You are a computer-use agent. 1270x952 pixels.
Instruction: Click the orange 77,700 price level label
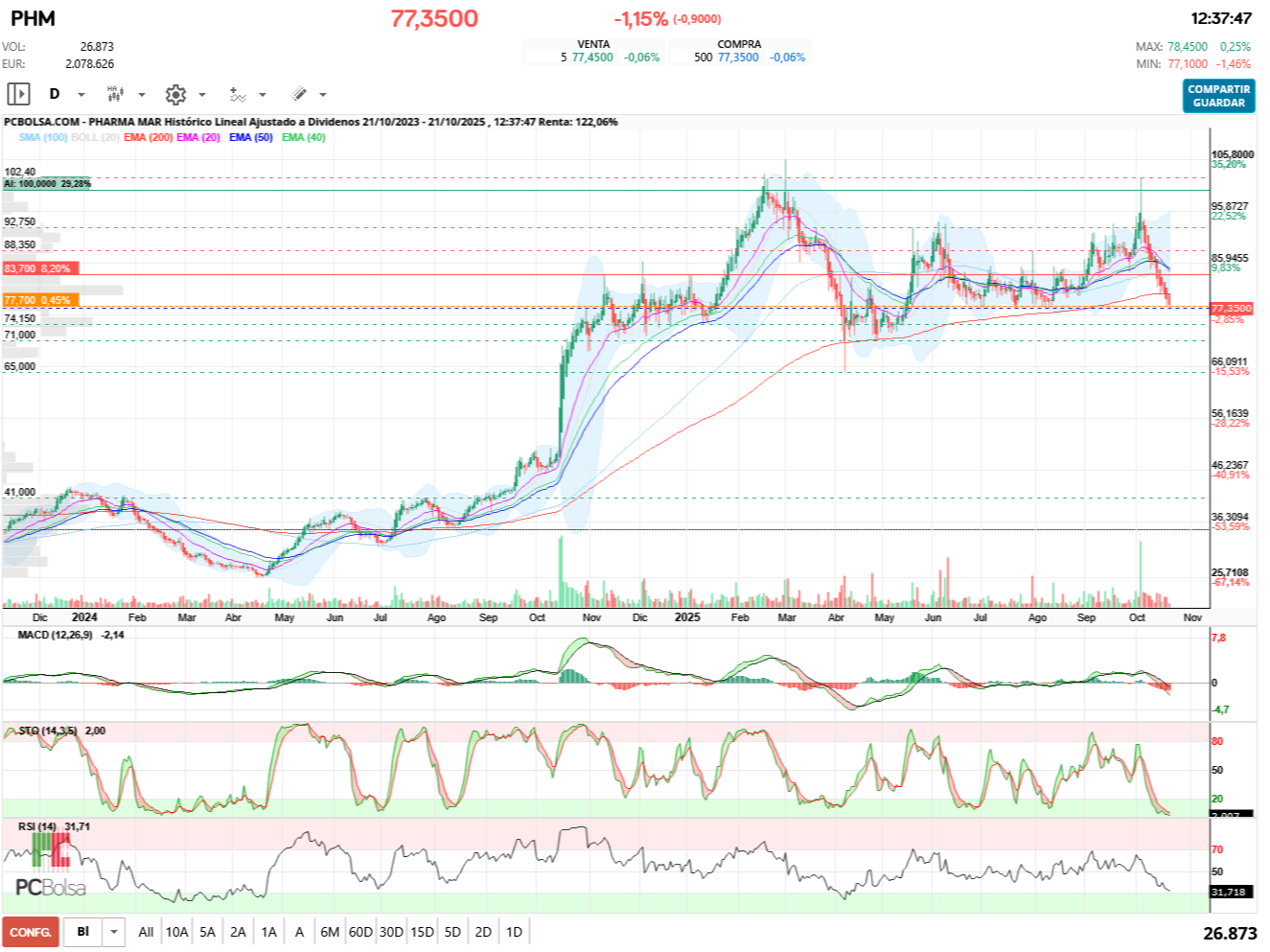tap(38, 300)
